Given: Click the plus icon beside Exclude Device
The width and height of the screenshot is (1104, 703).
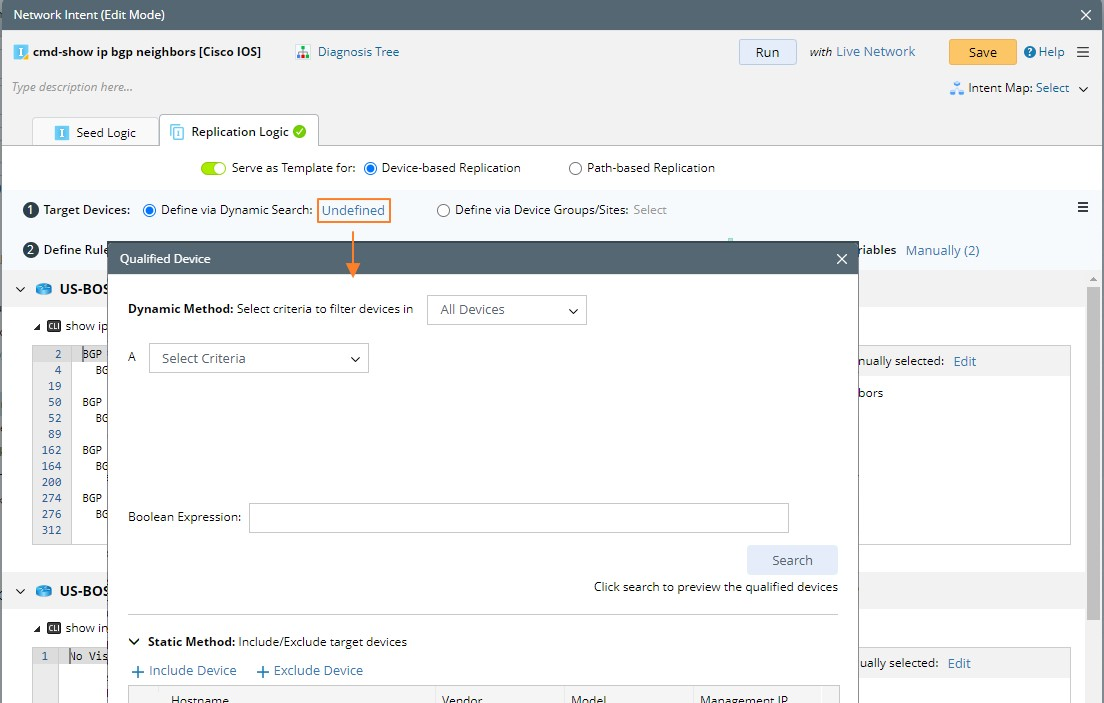Looking at the screenshot, I should tap(263, 672).
